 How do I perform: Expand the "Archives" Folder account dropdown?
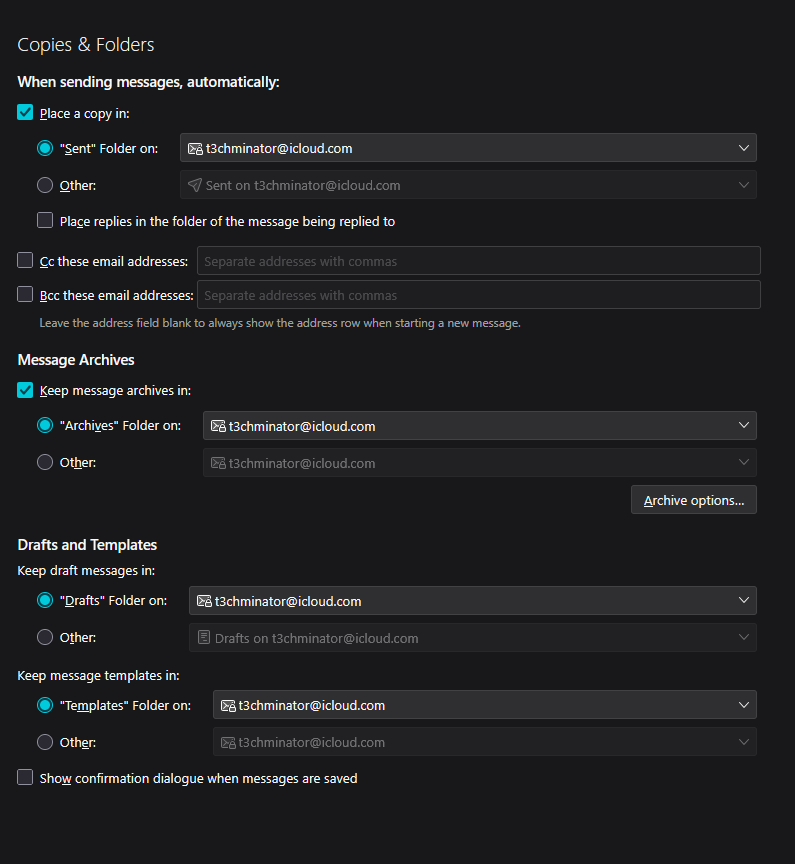(480, 426)
